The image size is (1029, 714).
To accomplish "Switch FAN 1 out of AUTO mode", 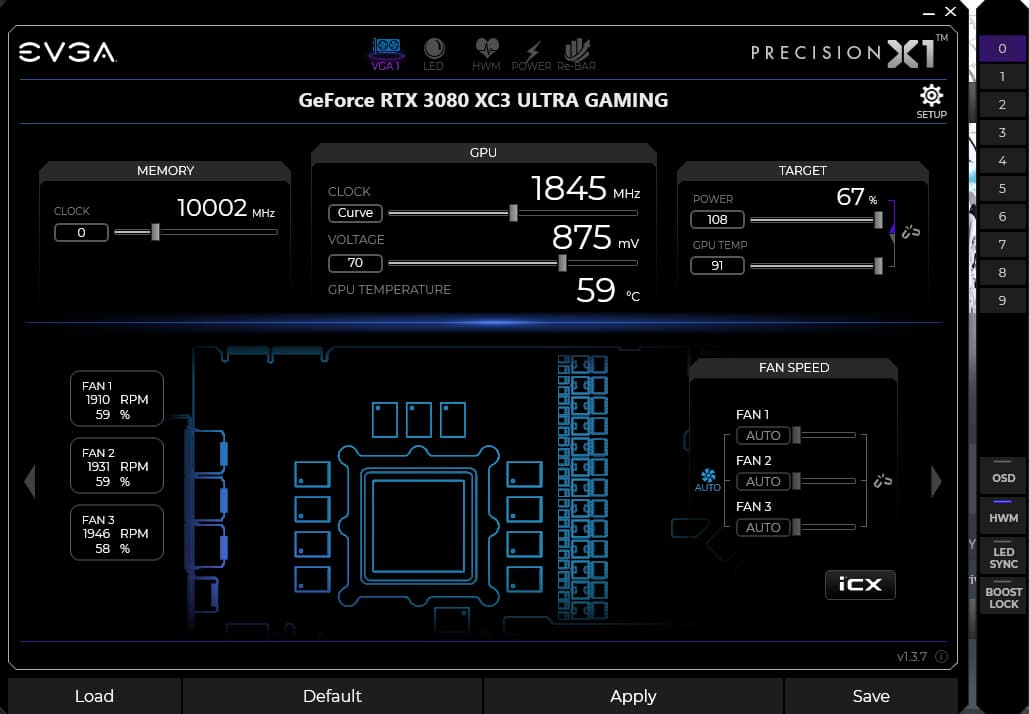I will tap(763, 435).
